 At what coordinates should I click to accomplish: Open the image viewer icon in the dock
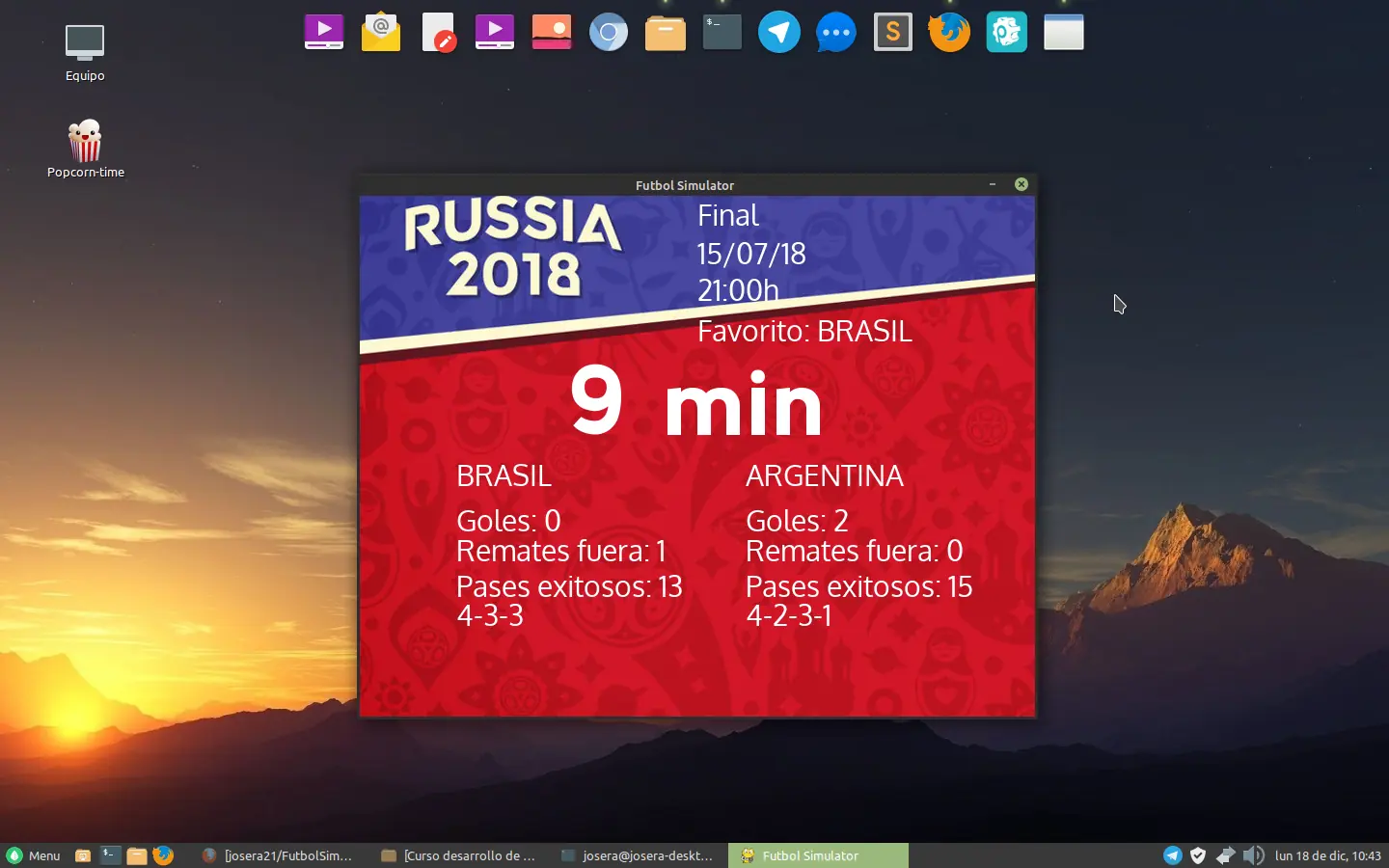tap(552, 33)
